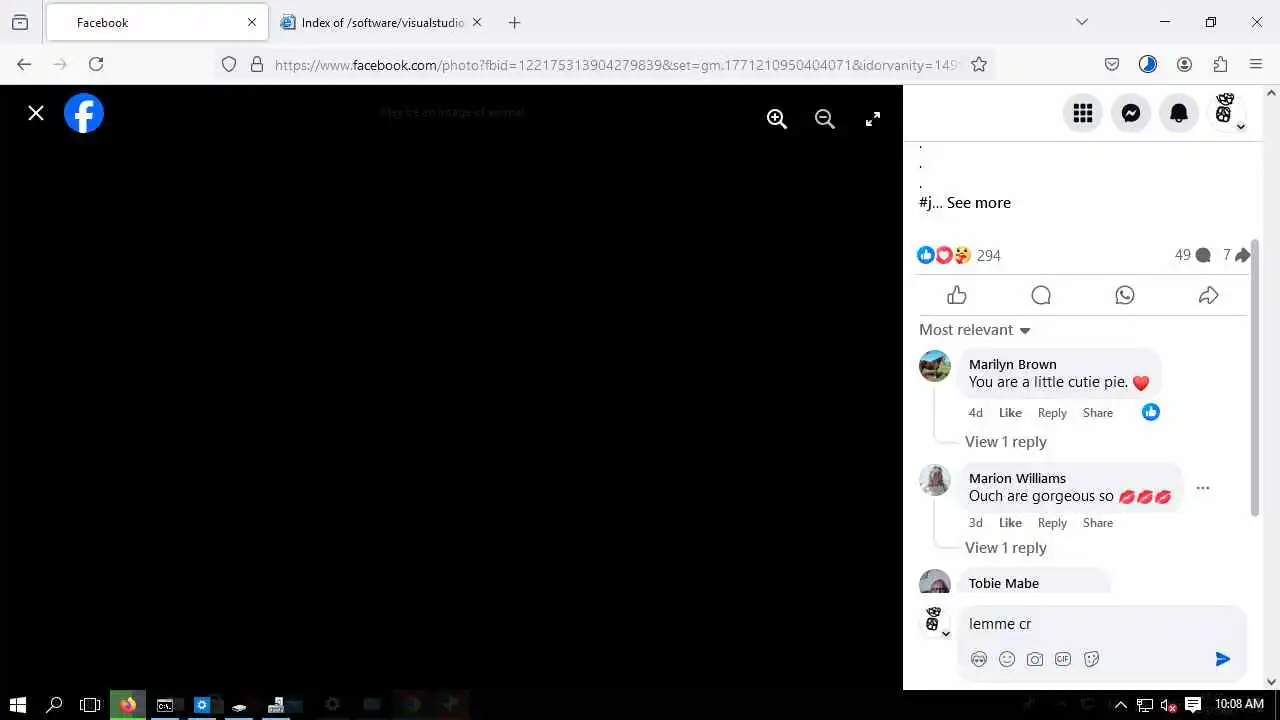Send the post via WhatsApp
This screenshot has height=720, width=1280.
click(1125, 295)
